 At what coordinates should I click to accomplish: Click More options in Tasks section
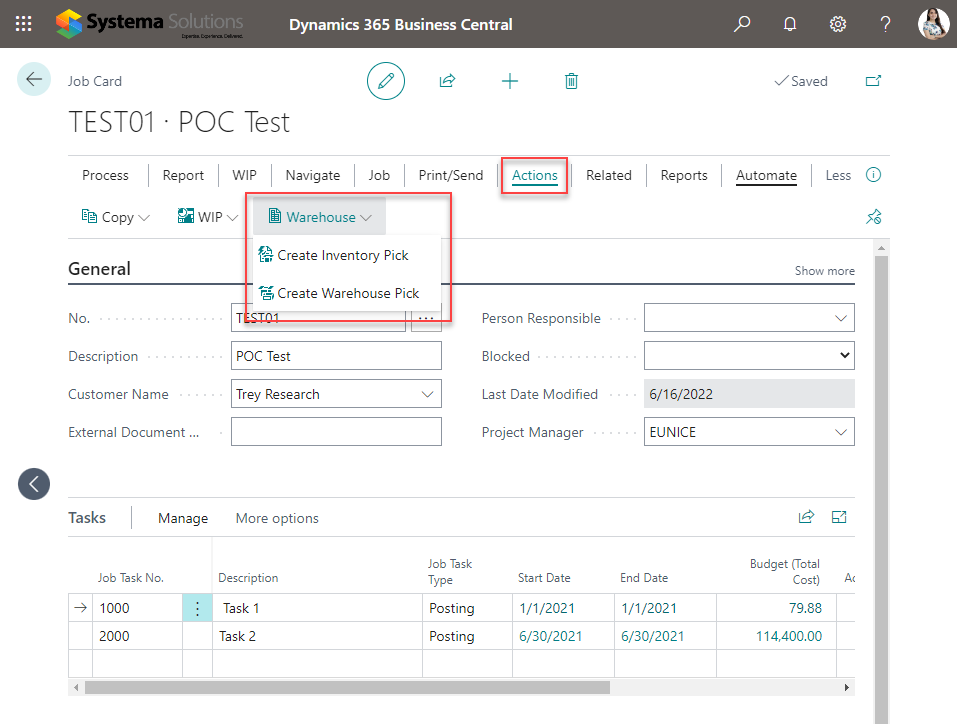(x=277, y=518)
